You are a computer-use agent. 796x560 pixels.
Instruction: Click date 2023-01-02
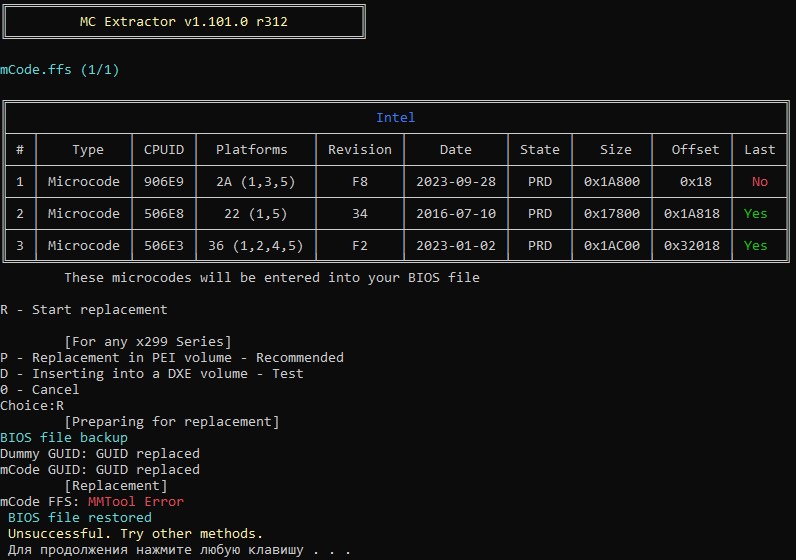point(456,246)
